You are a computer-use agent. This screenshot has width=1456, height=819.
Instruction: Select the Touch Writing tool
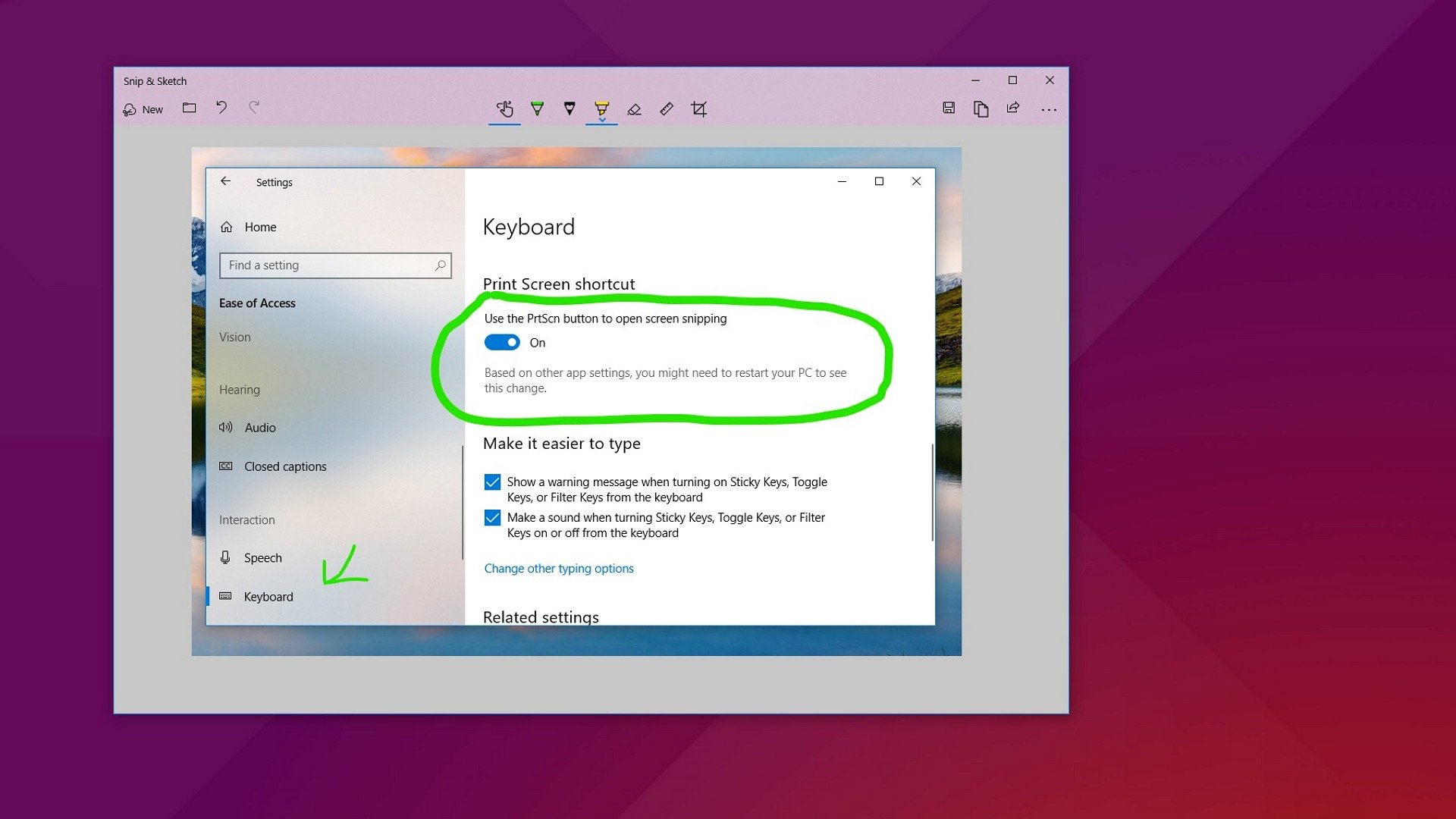505,108
